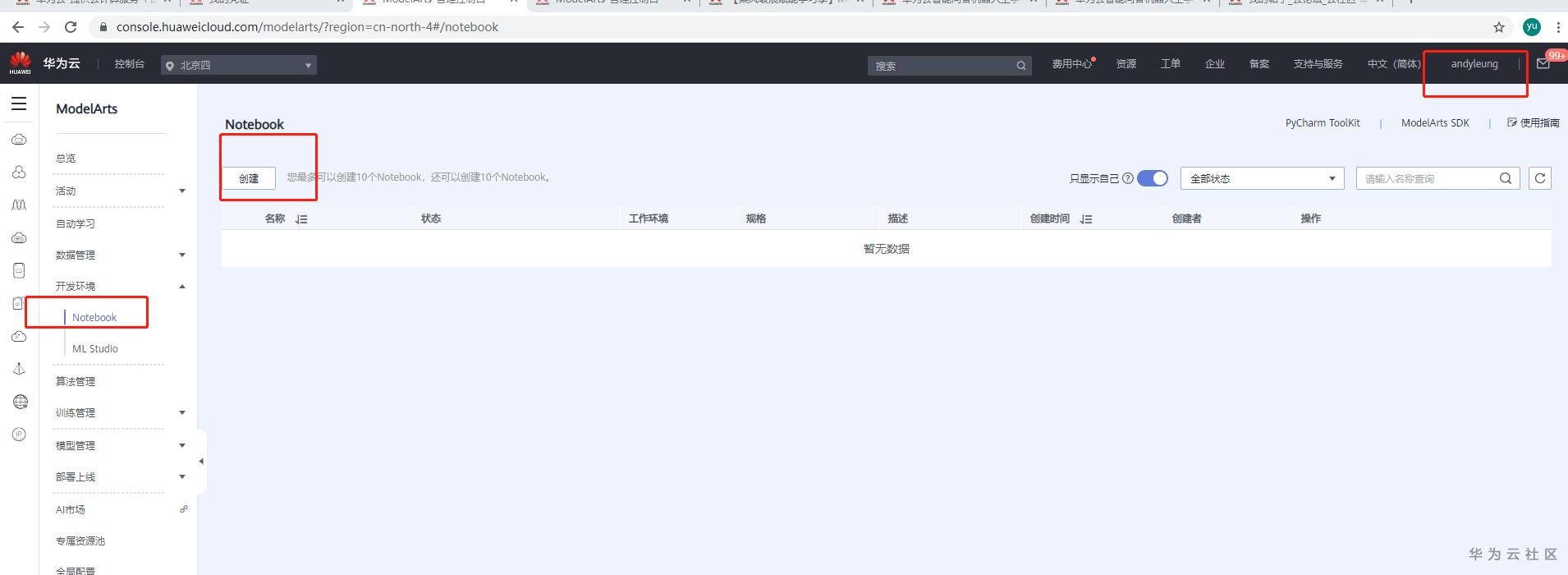Open 费用中心 in the top bar
Screen dimensions: 1568x575
pyautogui.click(x=1072, y=64)
